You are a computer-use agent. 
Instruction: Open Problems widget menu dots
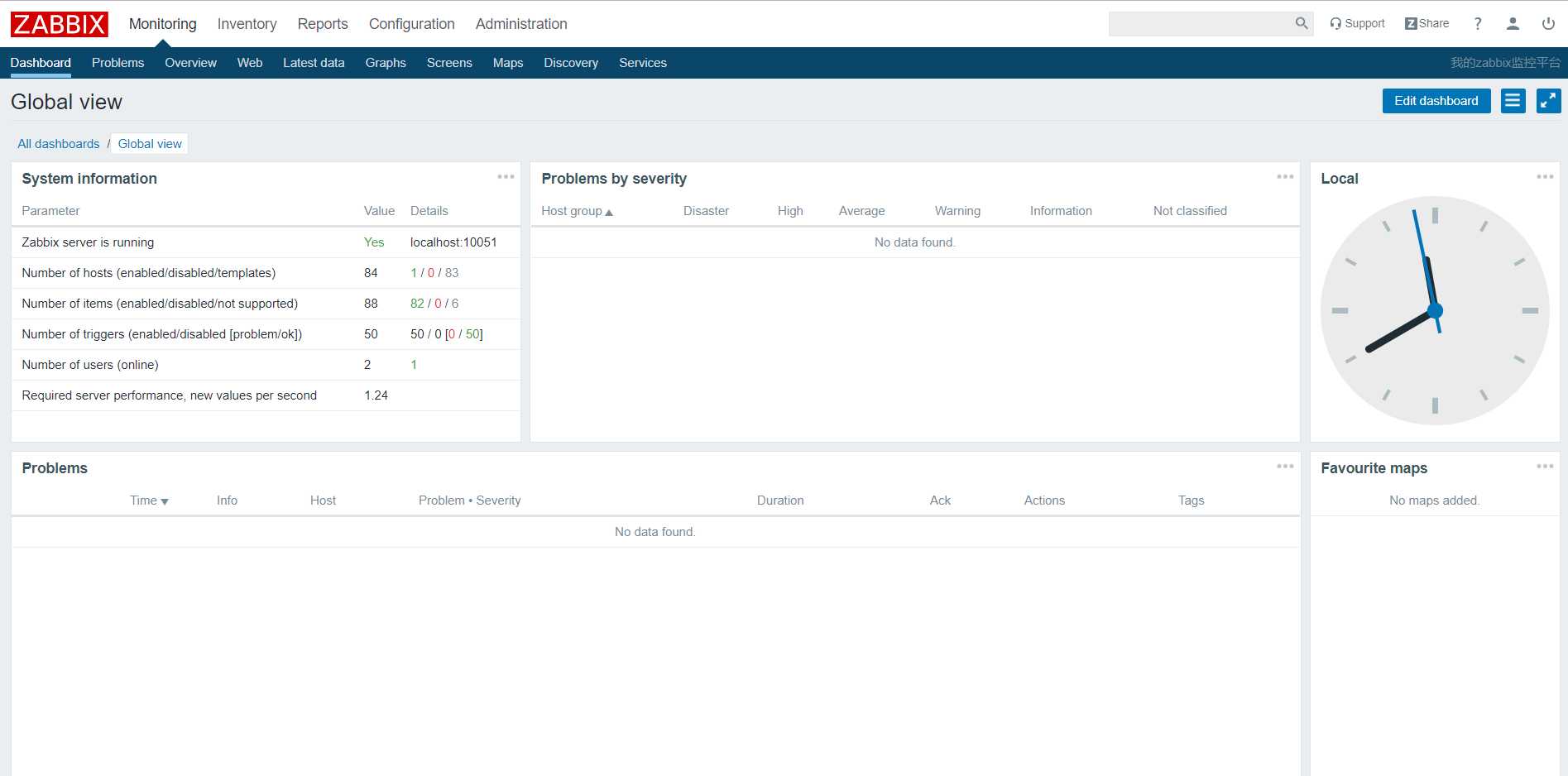(x=1285, y=467)
